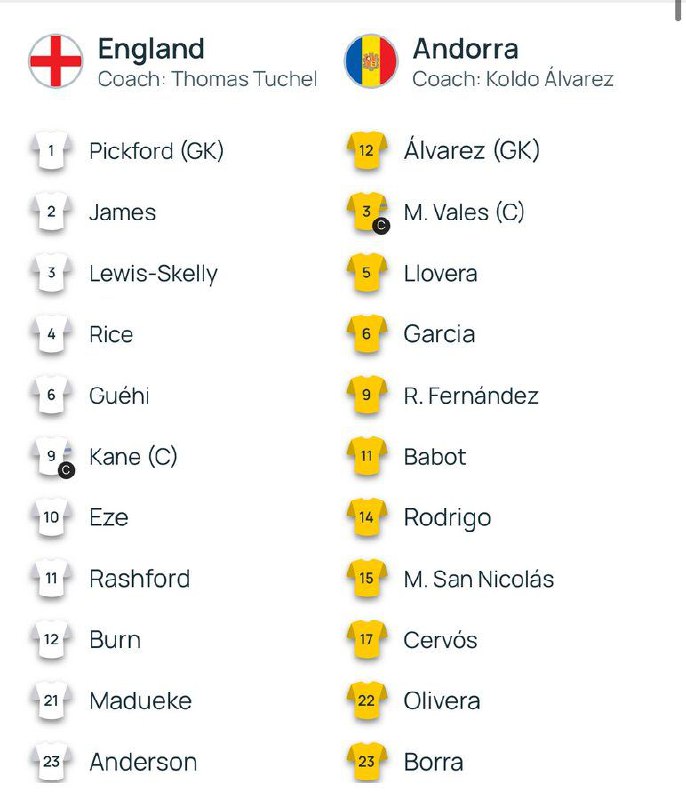Select Pickford's number 1 white jersey icon
This screenshot has width=686, height=800.
coord(51,151)
